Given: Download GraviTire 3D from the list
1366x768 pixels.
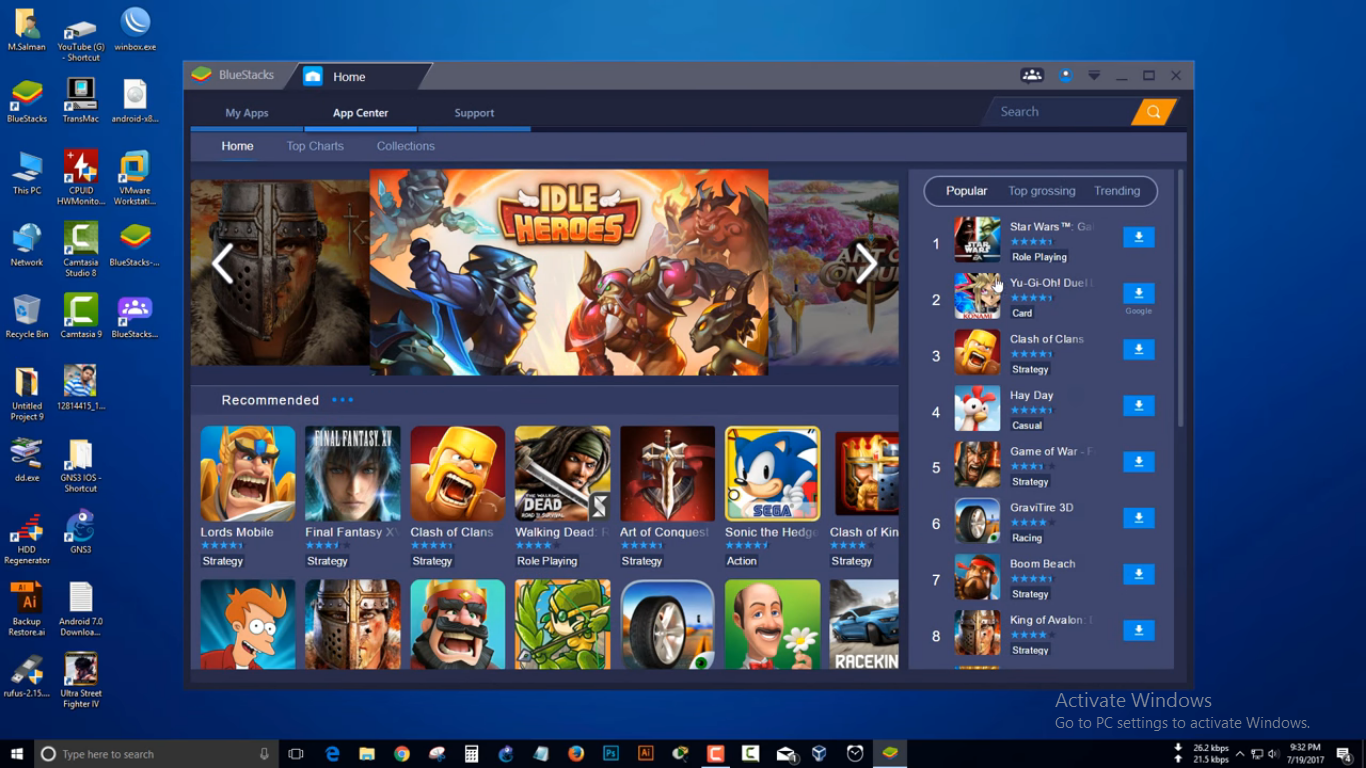Looking at the screenshot, I should point(1139,518).
